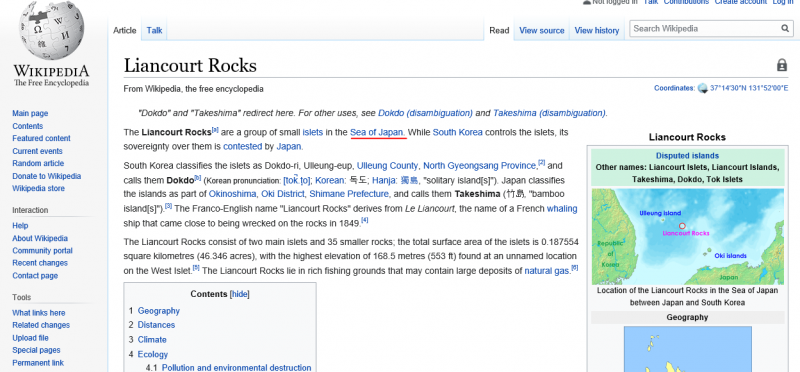Click the contested link
The width and height of the screenshot is (800, 372).
tap(242, 146)
